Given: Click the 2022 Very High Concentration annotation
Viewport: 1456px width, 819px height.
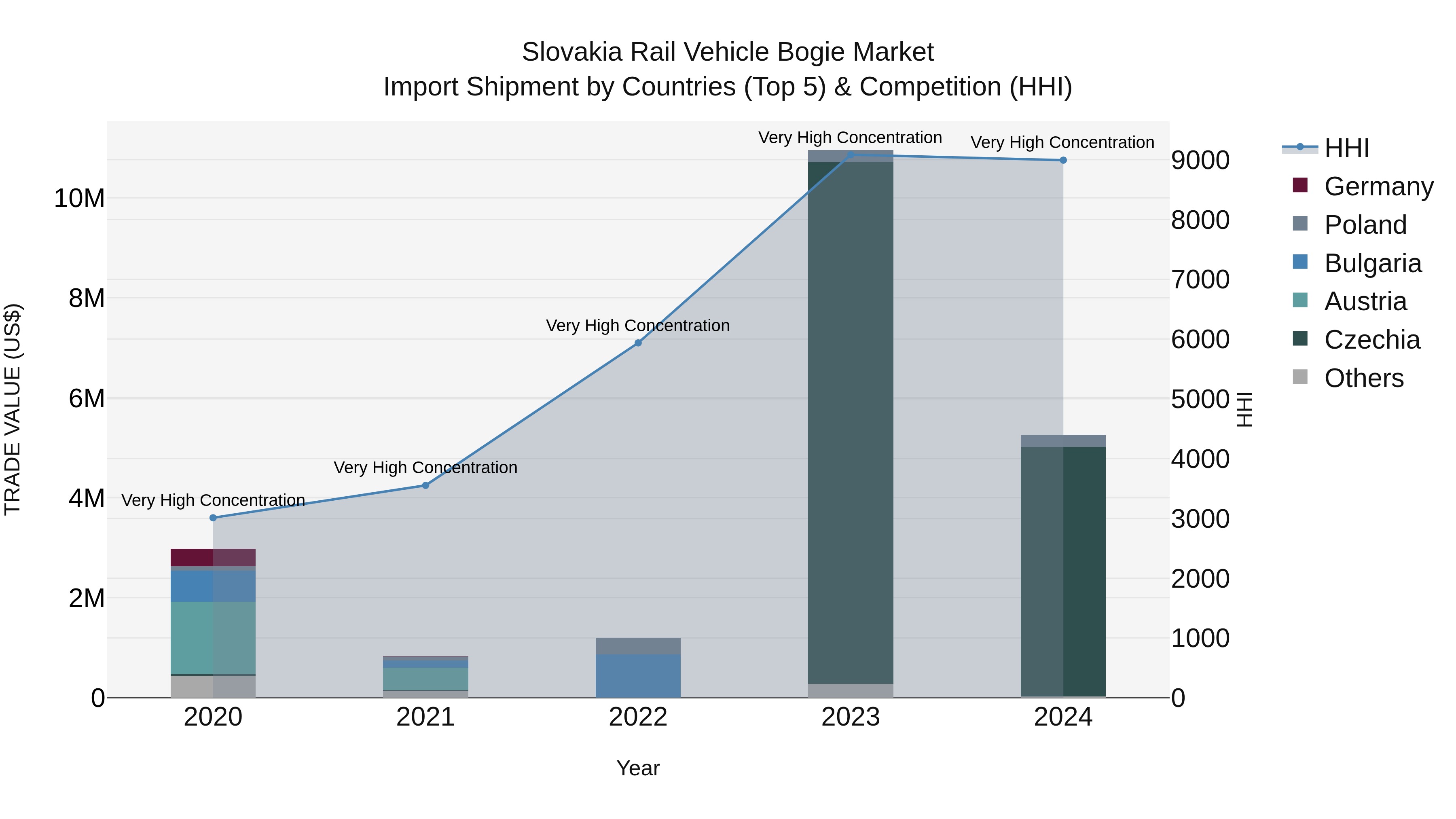Looking at the screenshot, I should [x=638, y=326].
